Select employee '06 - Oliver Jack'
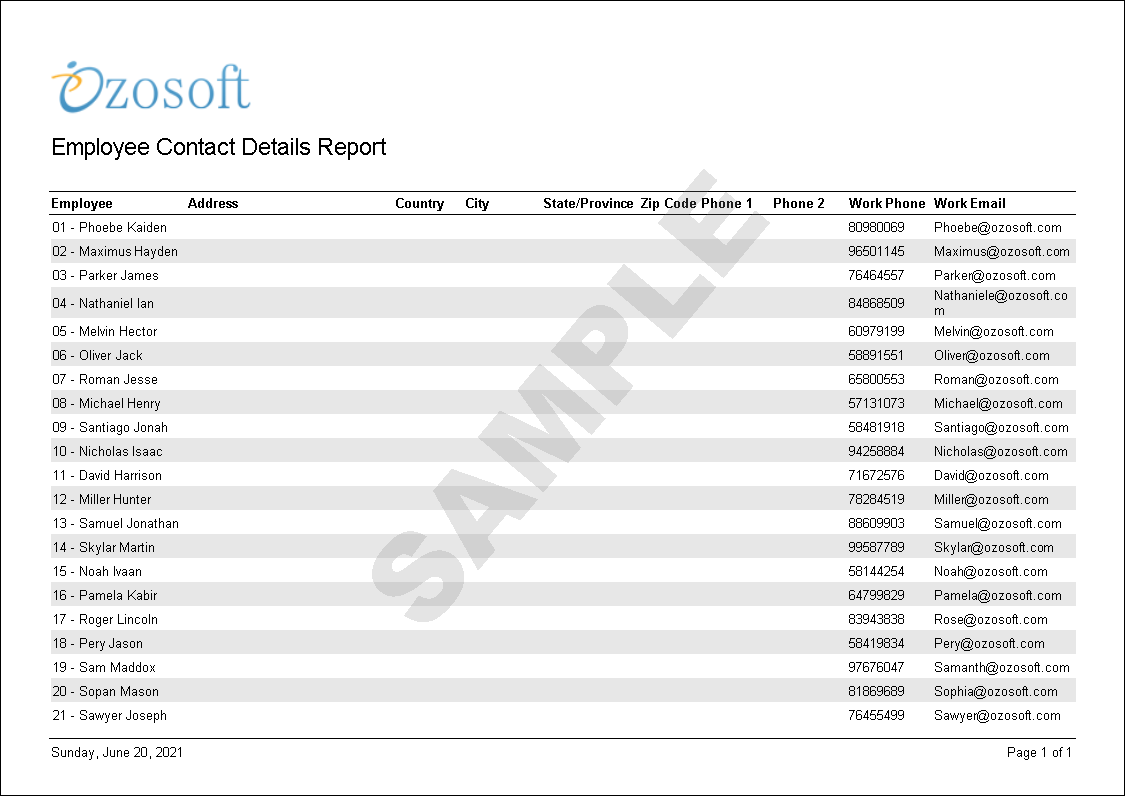The height and width of the screenshot is (796, 1125). [x=98, y=355]
